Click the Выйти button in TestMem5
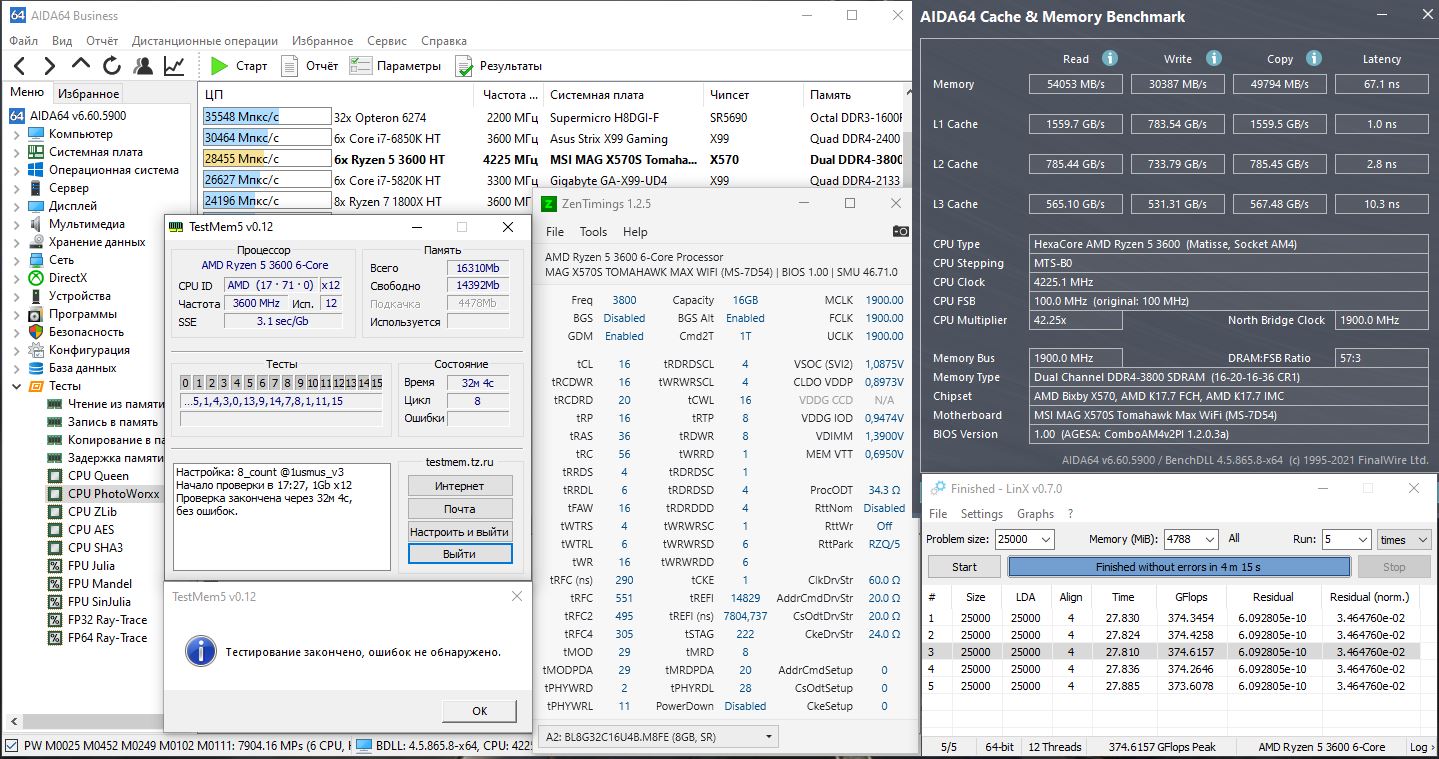This screenshot has height=759, width=1439. click(x=460, y=554)
